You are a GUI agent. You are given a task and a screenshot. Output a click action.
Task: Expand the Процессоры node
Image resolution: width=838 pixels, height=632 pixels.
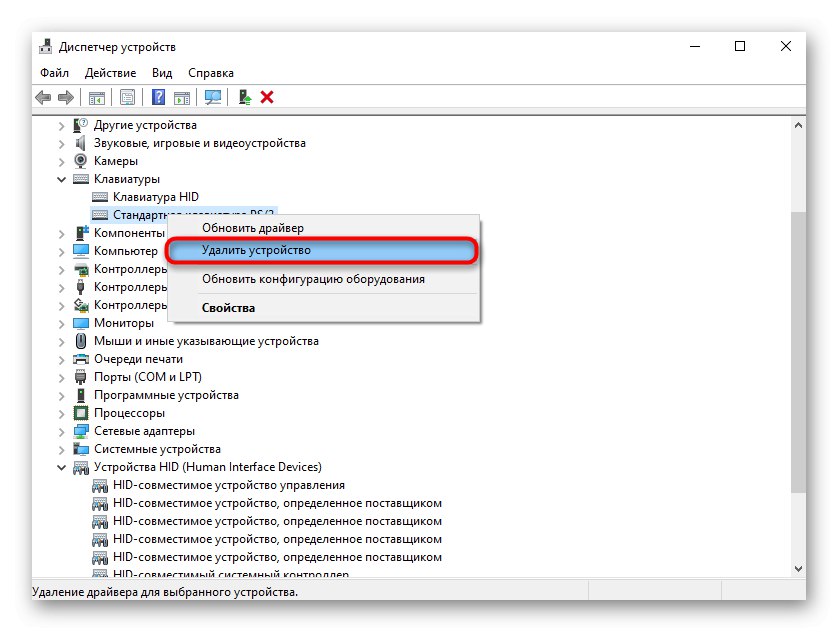61,414
